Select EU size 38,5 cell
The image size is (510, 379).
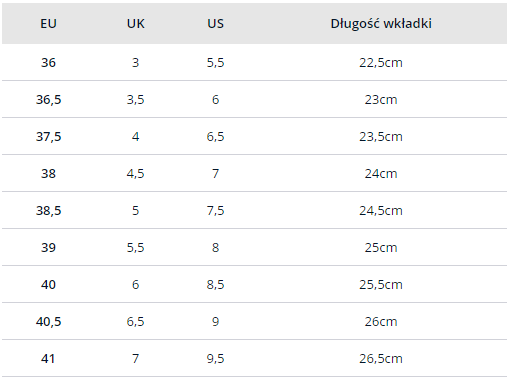point(48,211)
